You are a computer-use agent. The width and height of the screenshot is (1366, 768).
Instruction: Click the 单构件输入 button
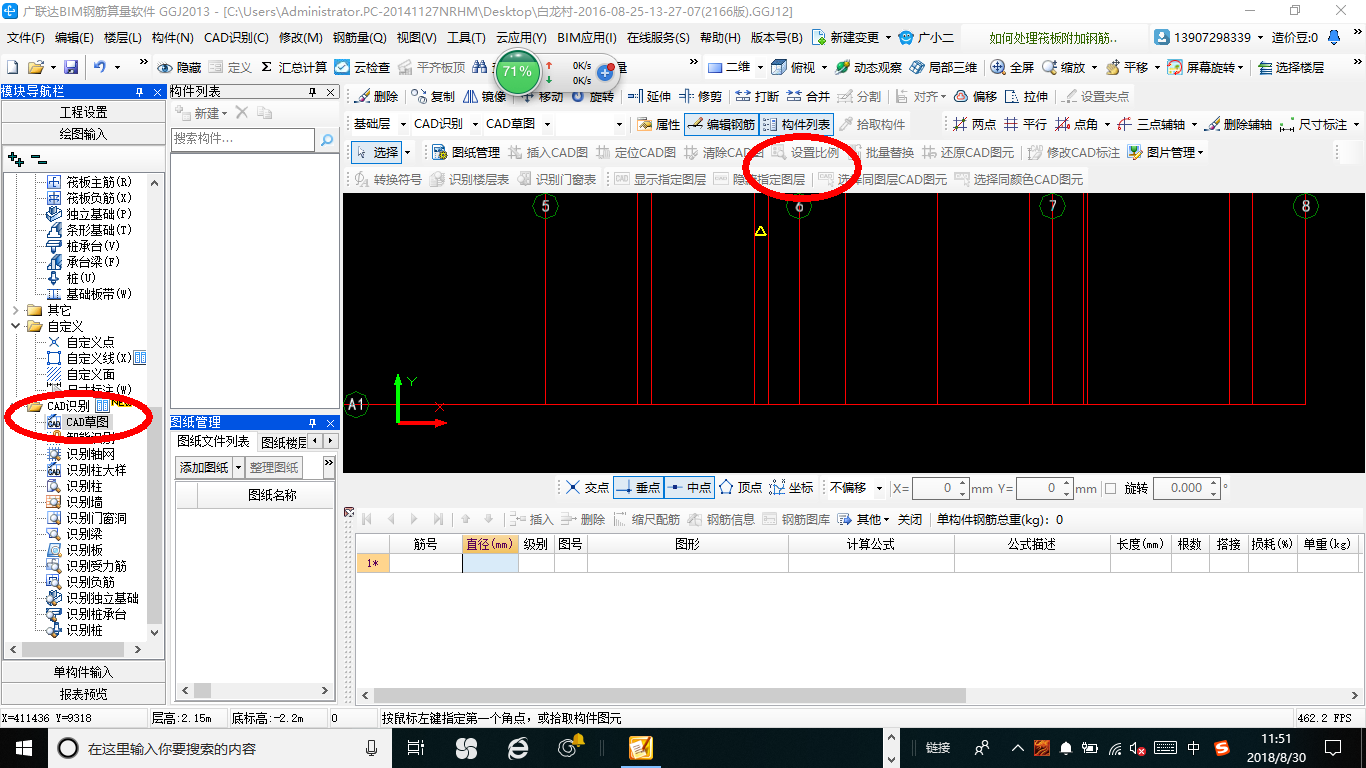tap(83, 672)
